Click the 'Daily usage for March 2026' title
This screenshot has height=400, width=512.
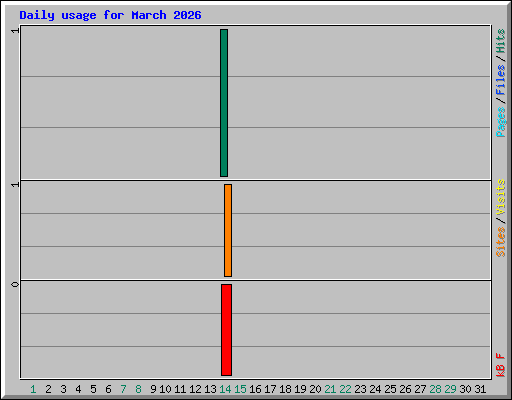(110, 15)
